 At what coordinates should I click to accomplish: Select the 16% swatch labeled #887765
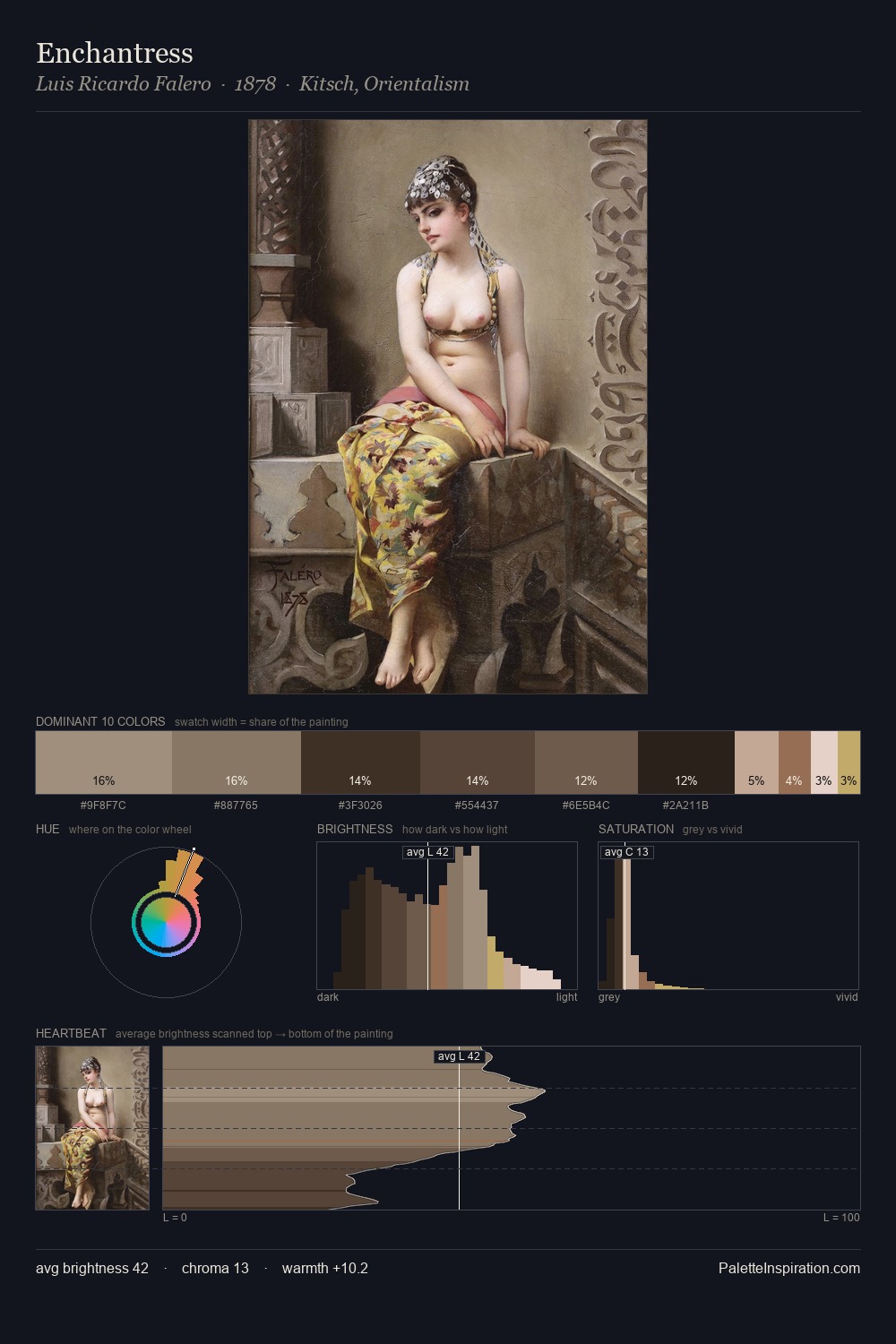237,762
